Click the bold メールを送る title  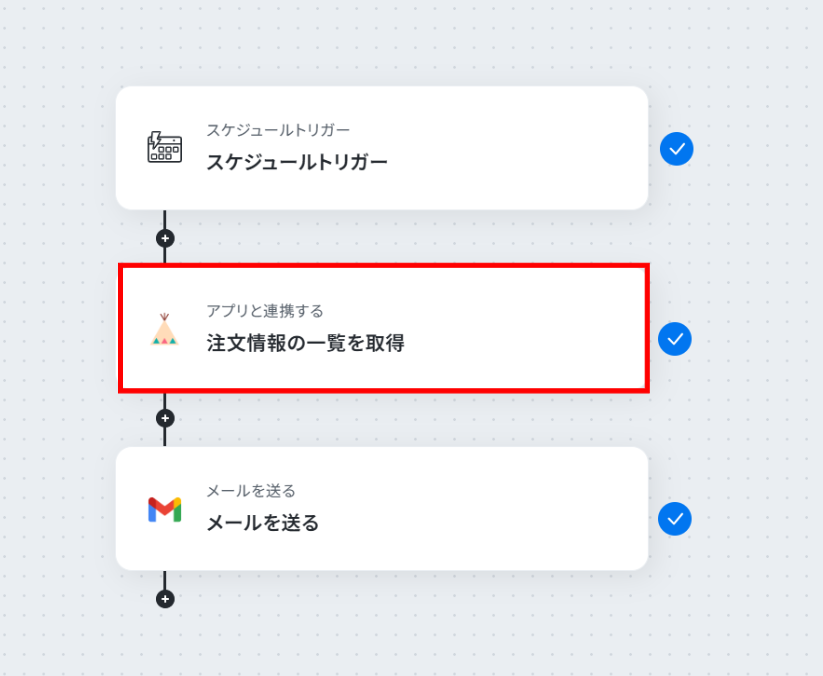coord(263,522)
